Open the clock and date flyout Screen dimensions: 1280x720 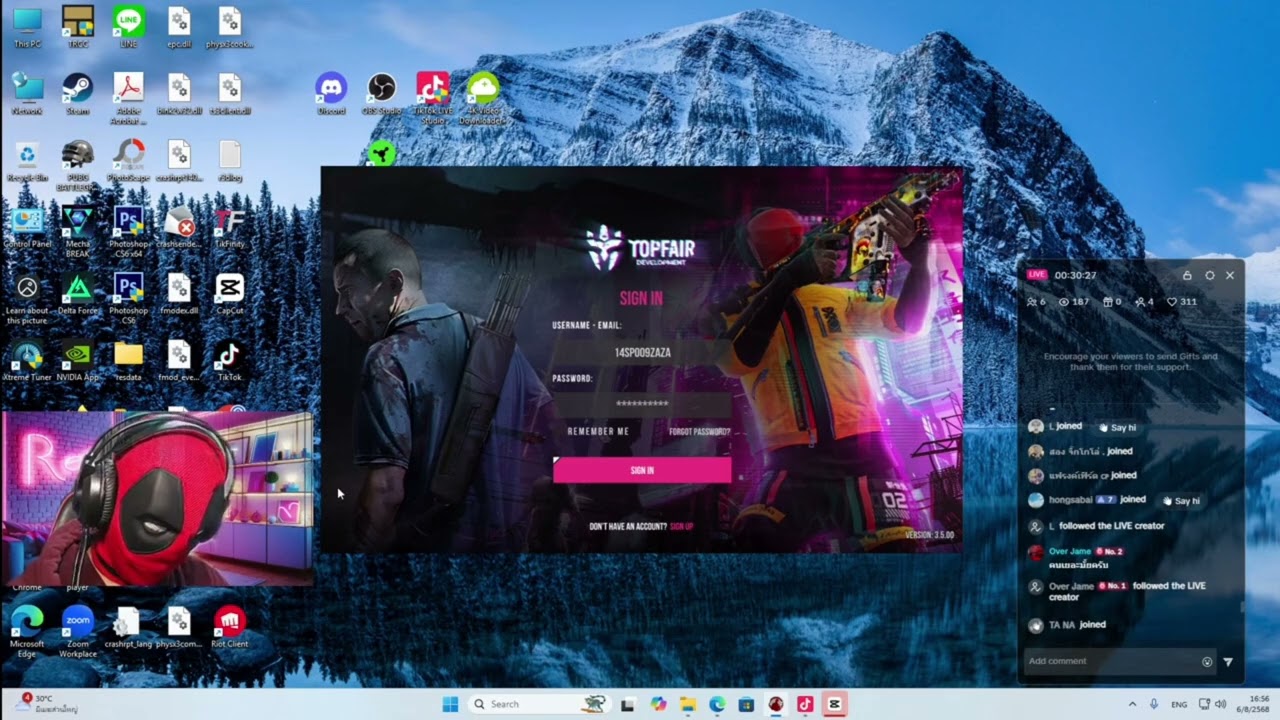1251,704
